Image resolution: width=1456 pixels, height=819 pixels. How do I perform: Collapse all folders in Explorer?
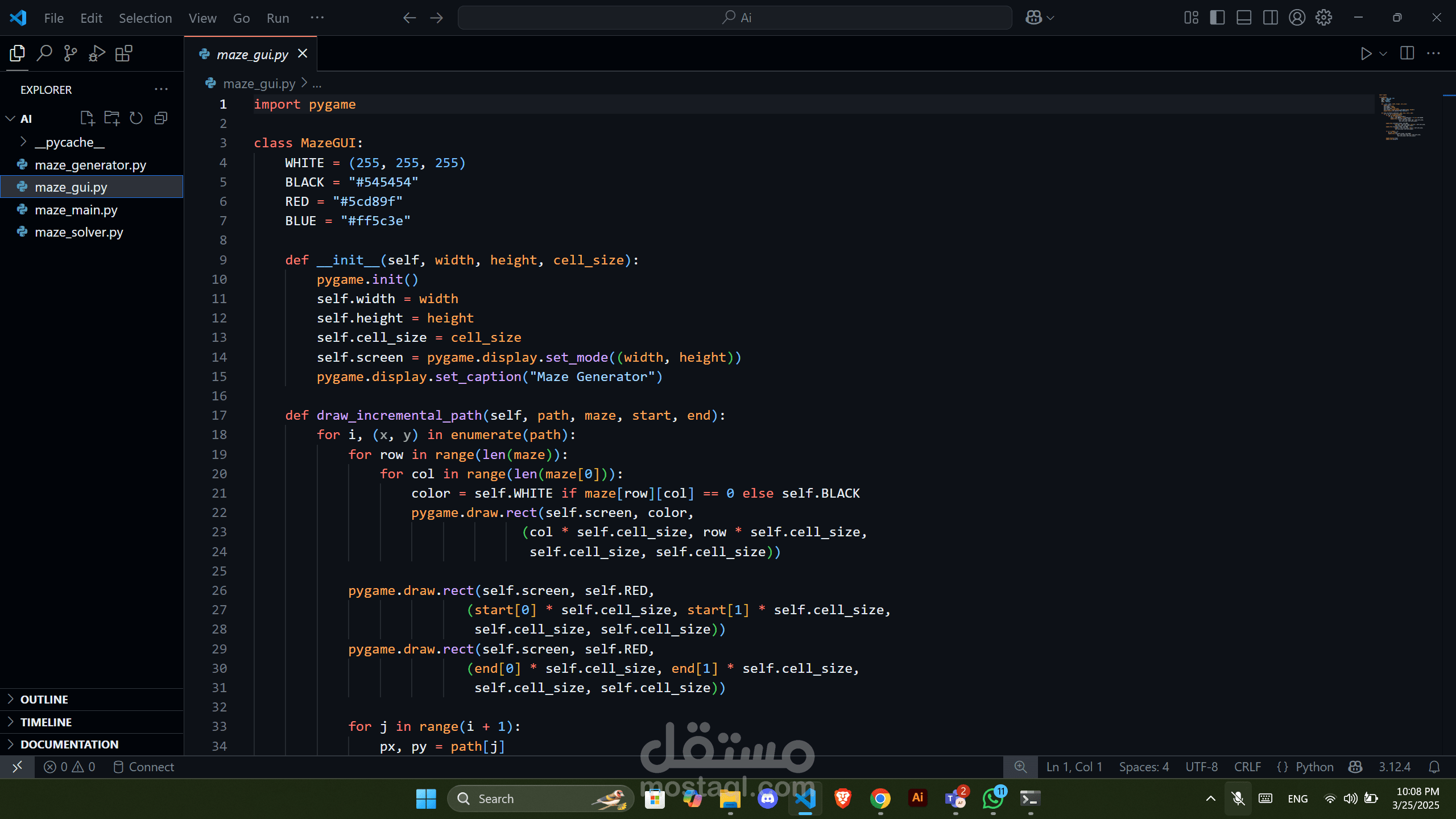161,118
